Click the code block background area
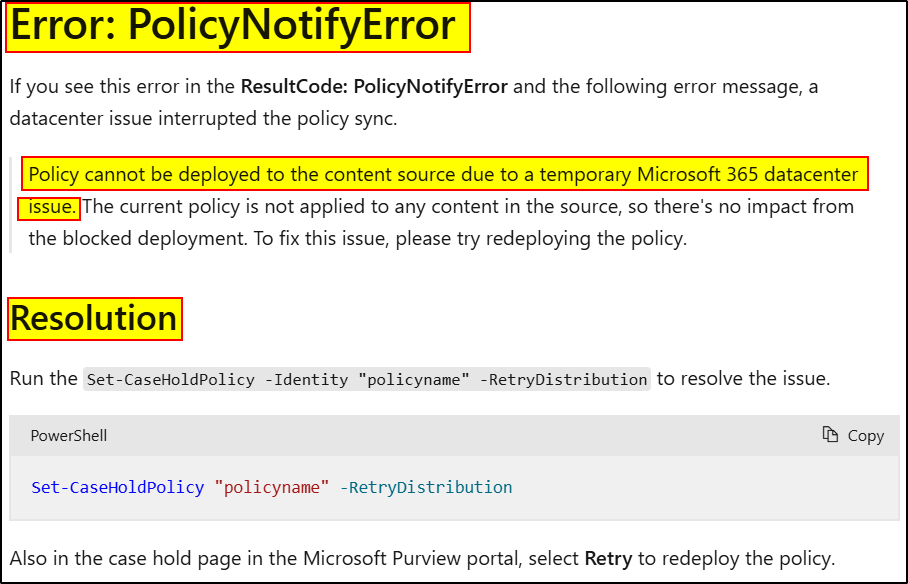This screenshot has width=908, height=584. pyautogui.click(x=600, y=487)
